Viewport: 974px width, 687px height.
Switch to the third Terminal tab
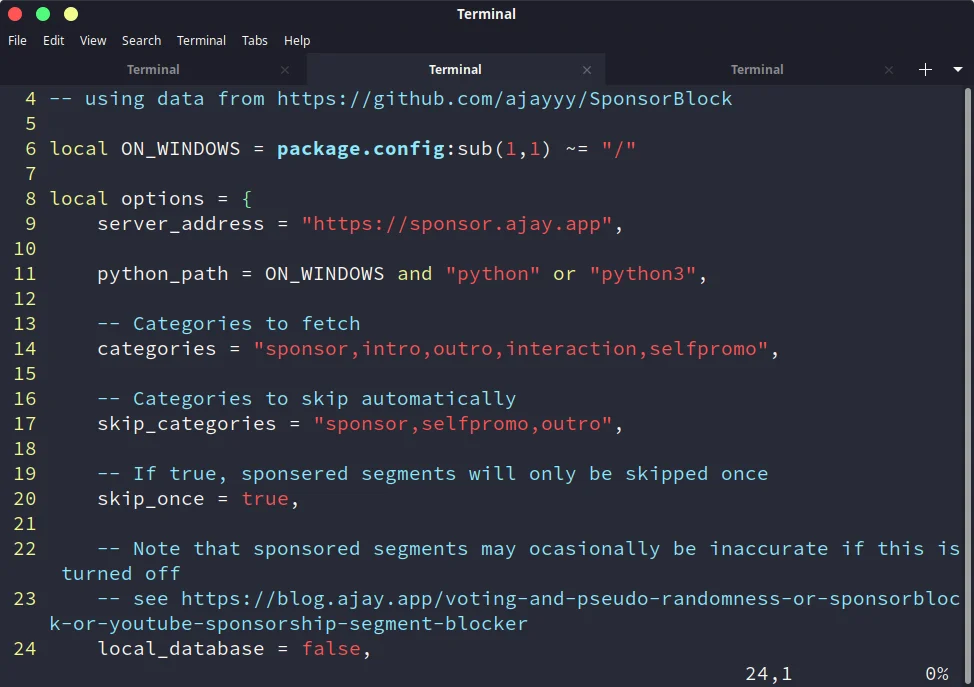[x=756, y=69]
